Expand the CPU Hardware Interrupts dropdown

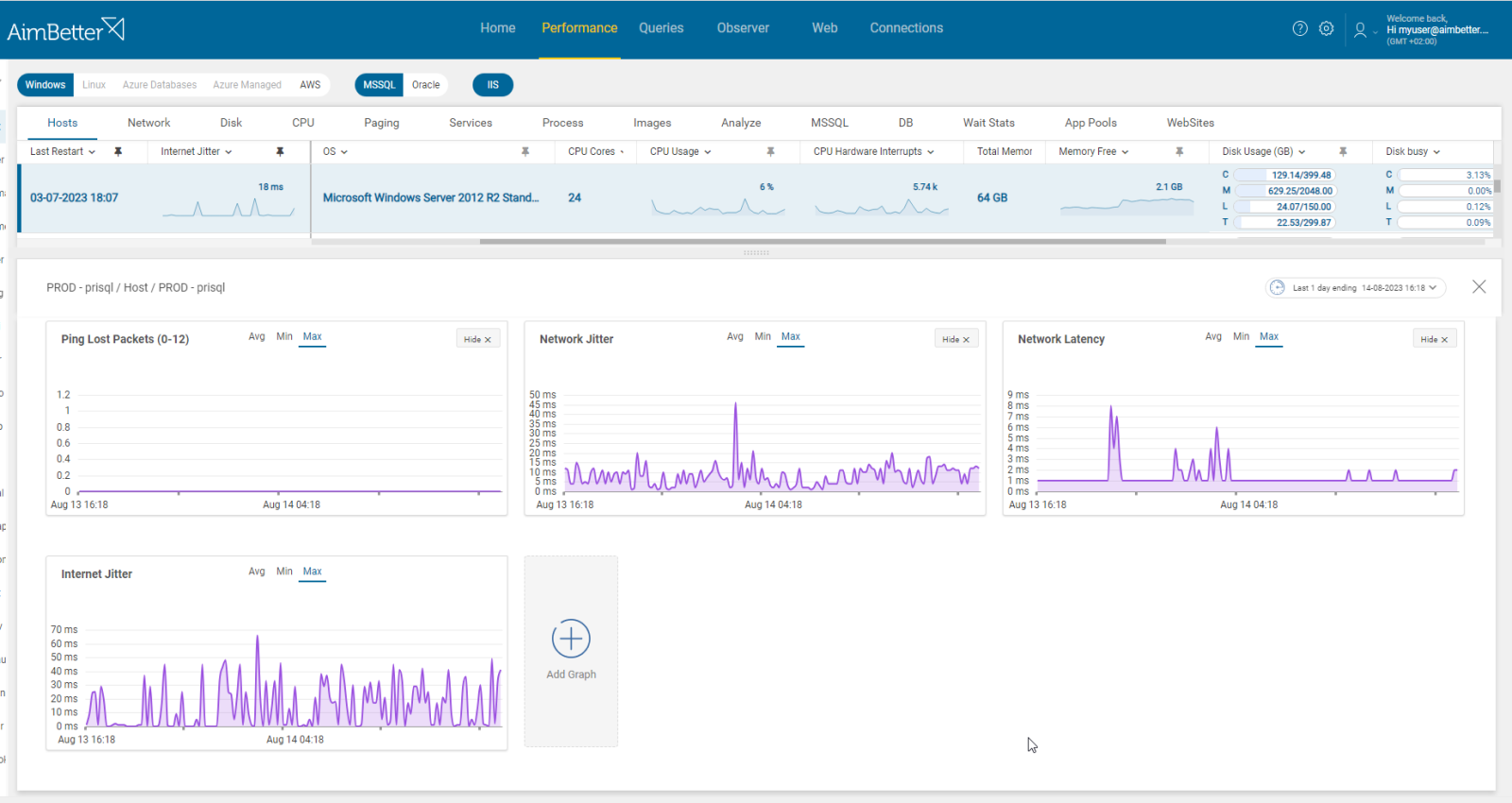pos(930,152)
